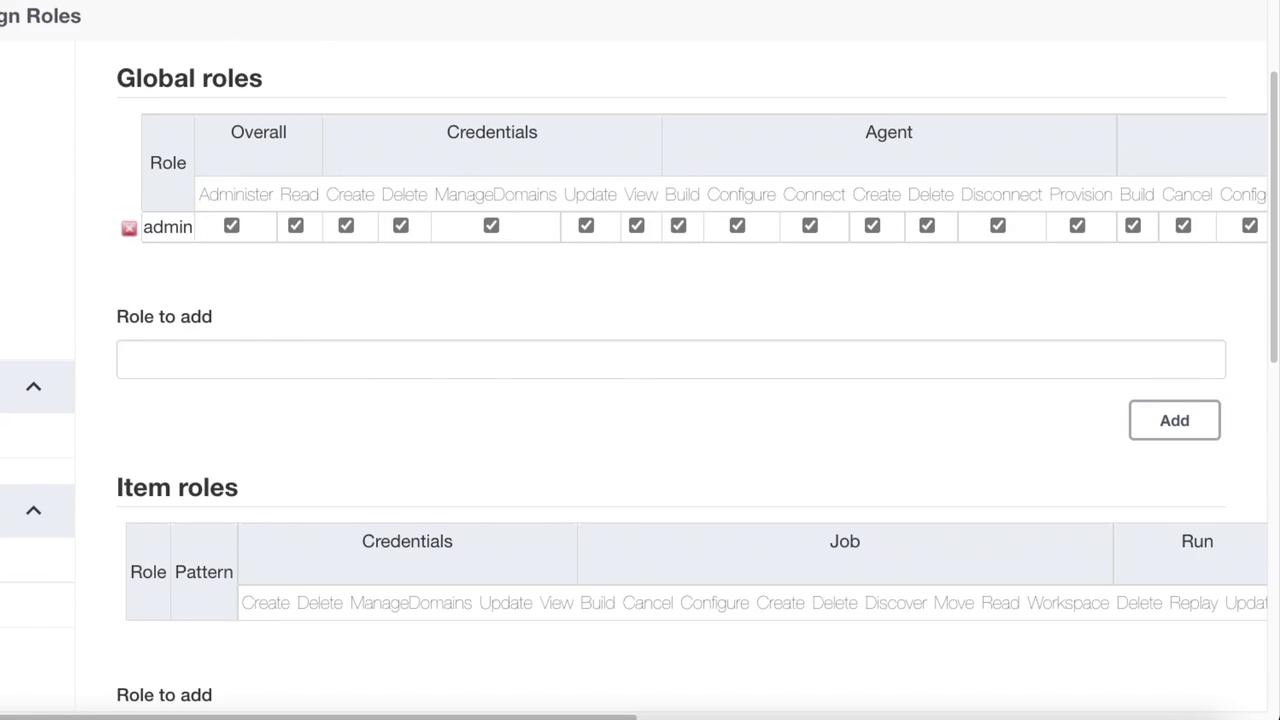Collapse the upper sidebar chevron section

click(33, 387)
